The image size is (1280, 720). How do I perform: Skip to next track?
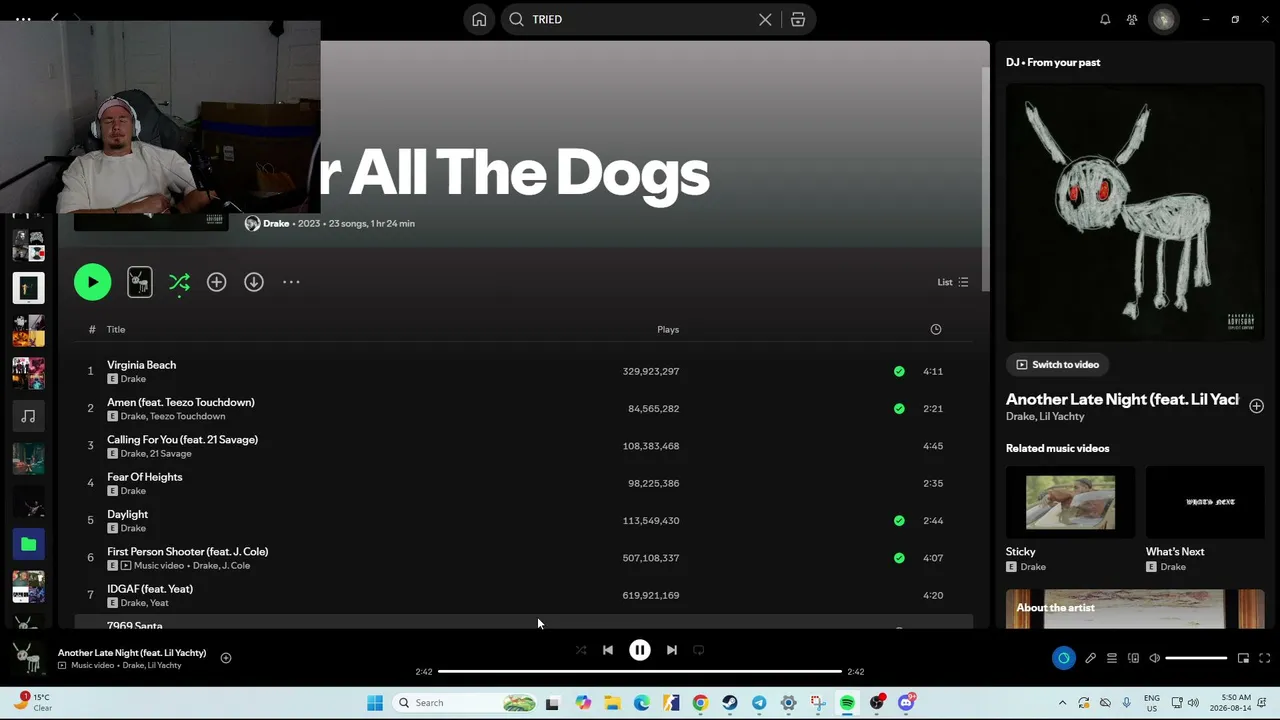click(672, 650)
